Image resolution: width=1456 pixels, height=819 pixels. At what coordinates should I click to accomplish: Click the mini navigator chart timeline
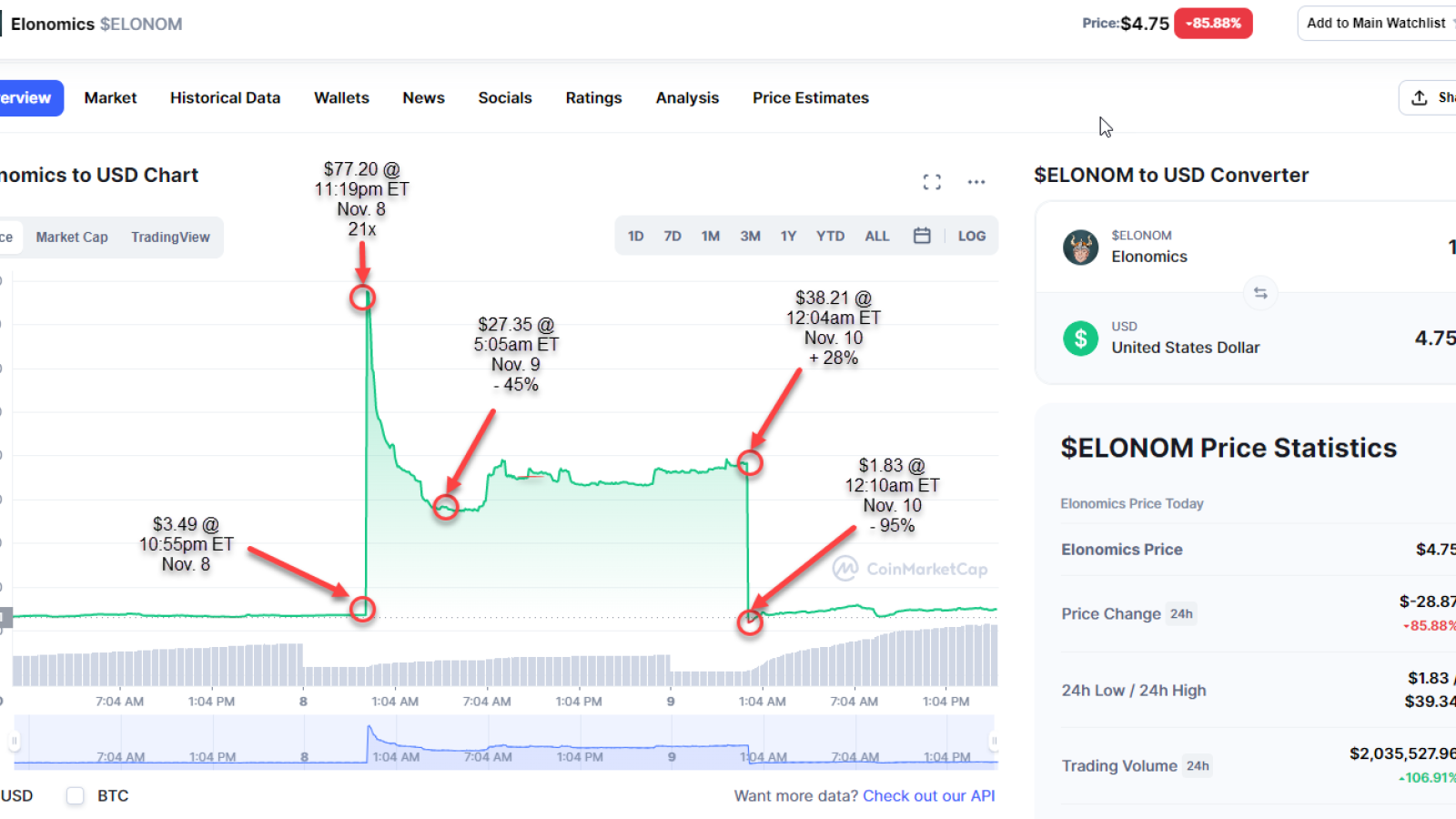(x=505, y=742)
